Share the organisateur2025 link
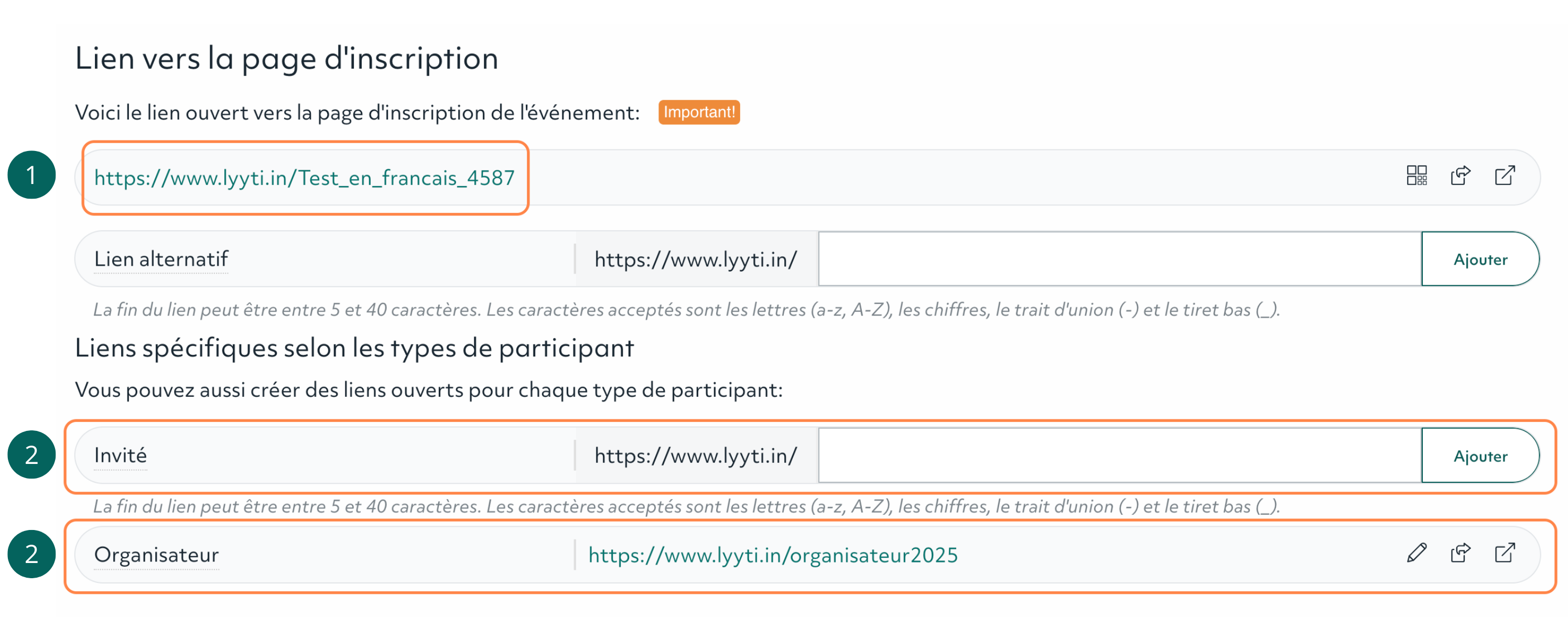The width and height of the screenshot is (1568, 617). pos(1460,553)
